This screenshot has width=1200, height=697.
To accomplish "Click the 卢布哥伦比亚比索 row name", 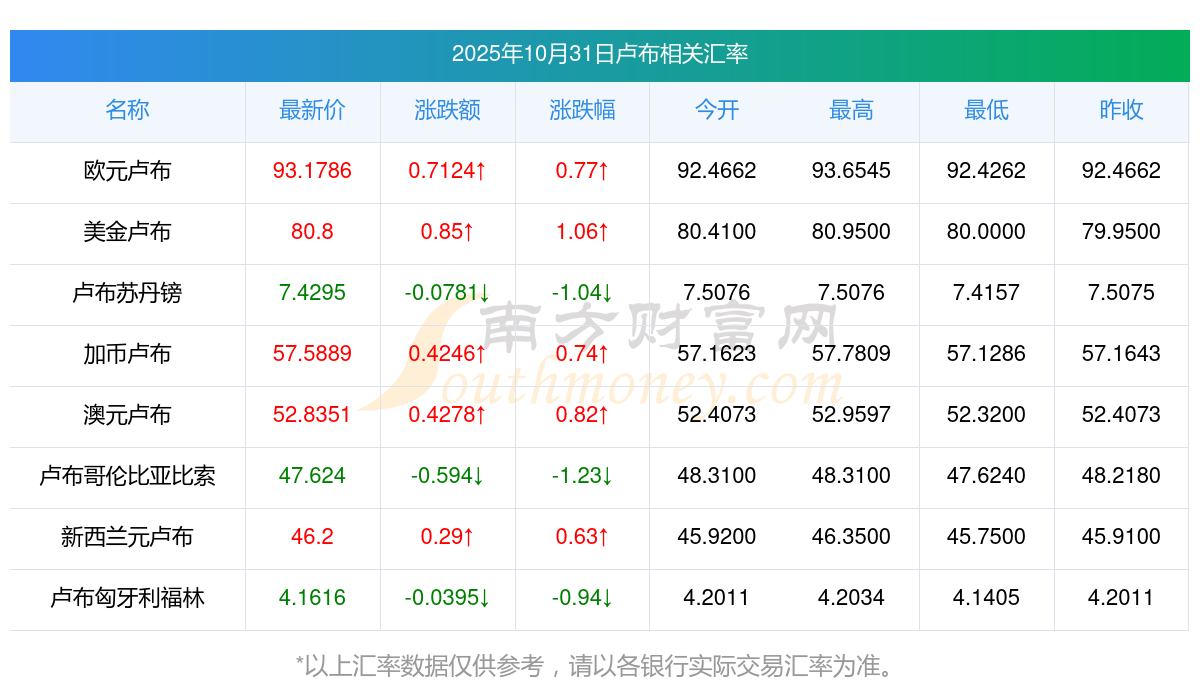I will coord(127,476).
